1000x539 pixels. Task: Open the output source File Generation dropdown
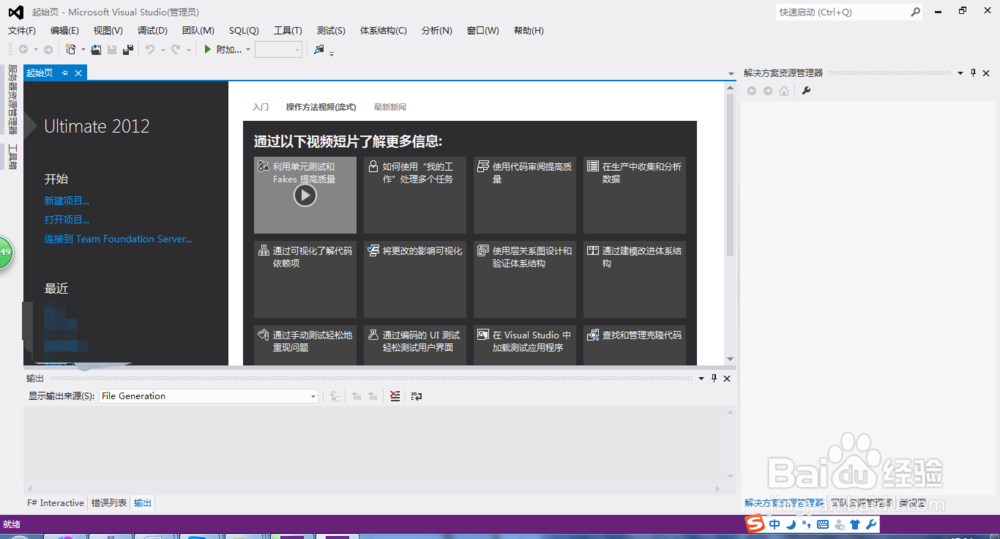(313, 396)
